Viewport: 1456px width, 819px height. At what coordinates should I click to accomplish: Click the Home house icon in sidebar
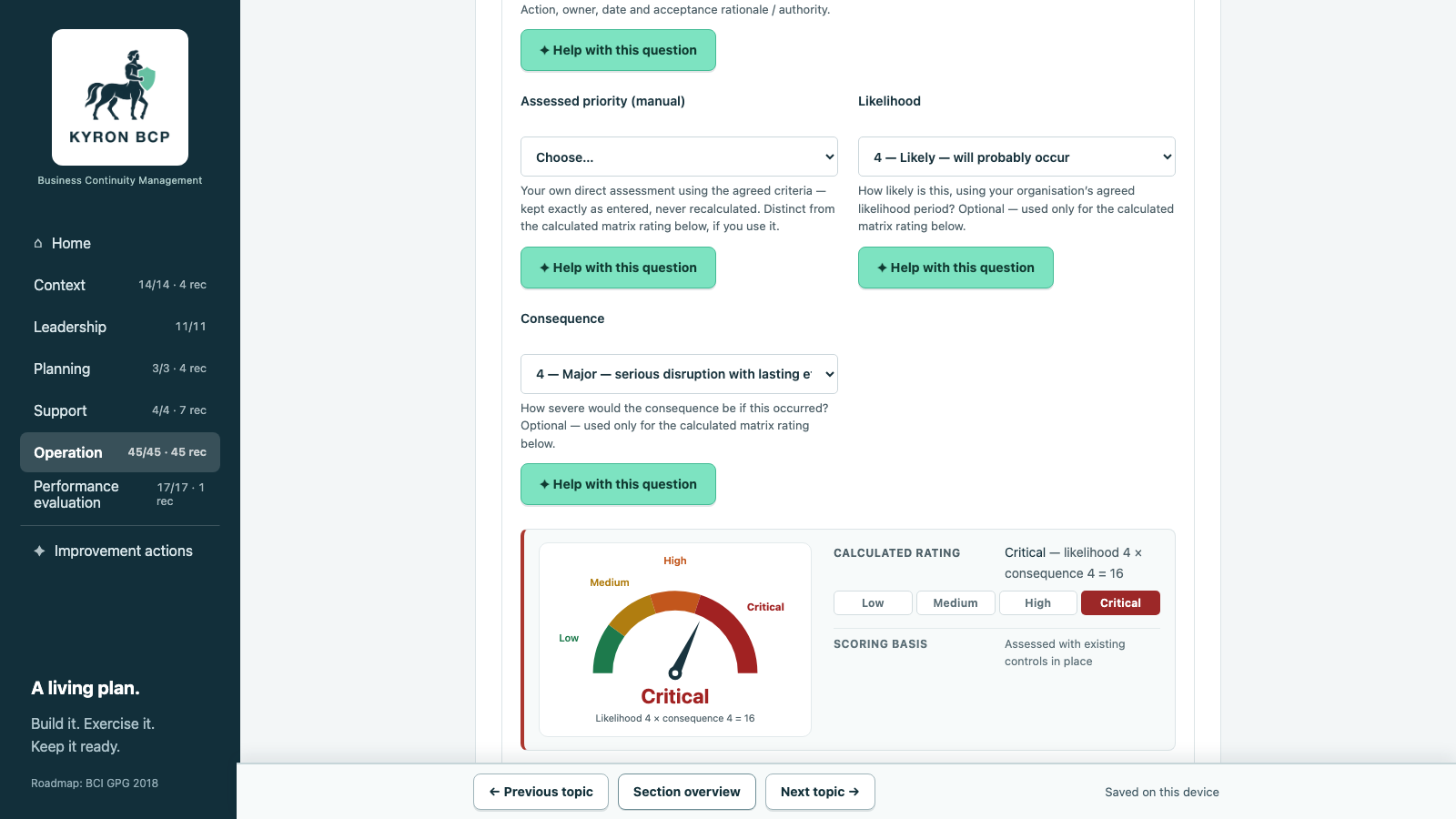tap(38, 243)
